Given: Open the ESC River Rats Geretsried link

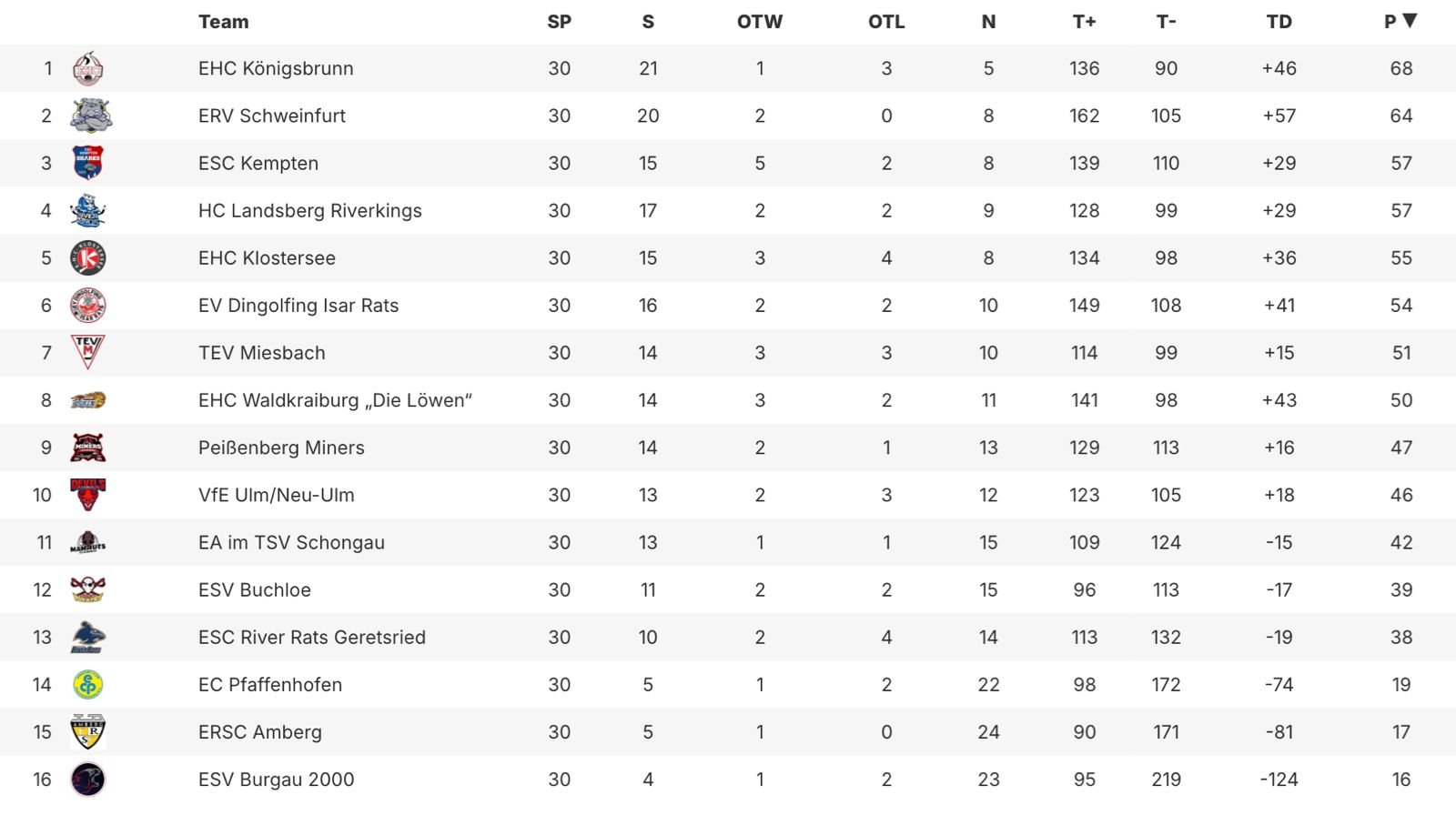Looking at the screenshot, I should [311, 638].
